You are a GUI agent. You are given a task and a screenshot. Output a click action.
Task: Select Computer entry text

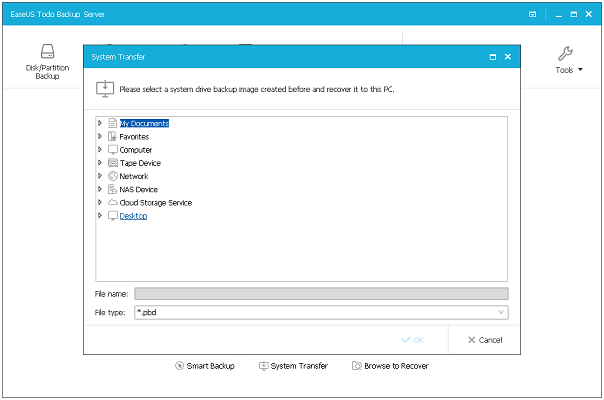pyautogui.click(x=136, y=150)
